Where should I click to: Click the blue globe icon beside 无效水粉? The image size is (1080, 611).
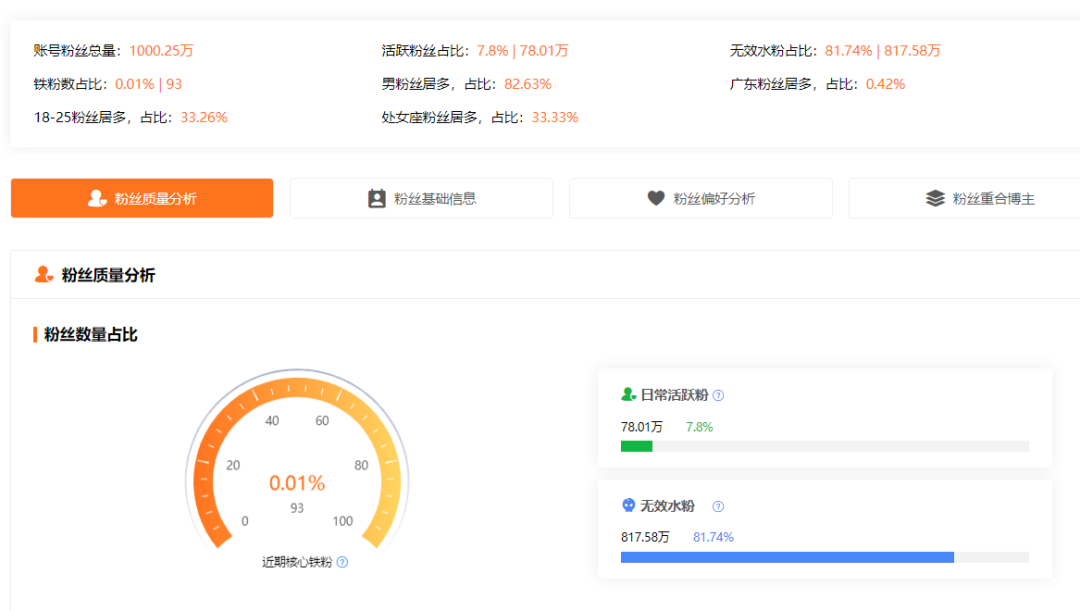(x=627, y=506)
